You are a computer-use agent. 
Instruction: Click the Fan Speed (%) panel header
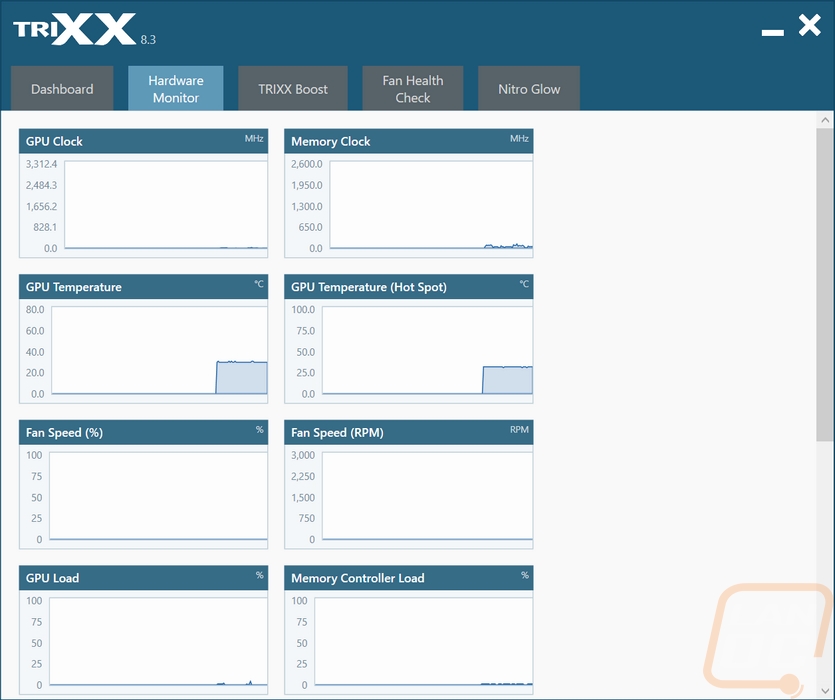[x=143, y=432]
